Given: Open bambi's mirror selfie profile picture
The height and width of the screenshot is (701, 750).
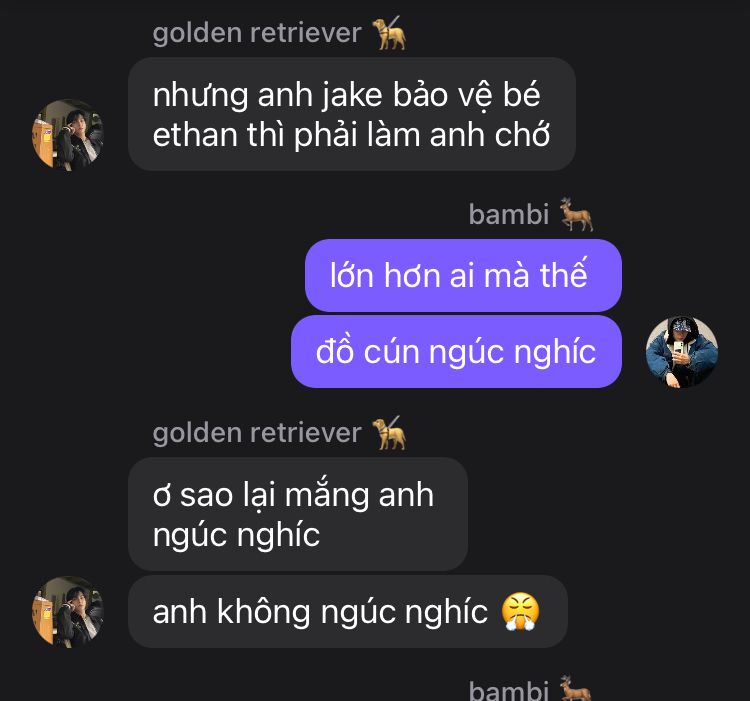Looking at the screenshot, I should [x=682, y=351].
